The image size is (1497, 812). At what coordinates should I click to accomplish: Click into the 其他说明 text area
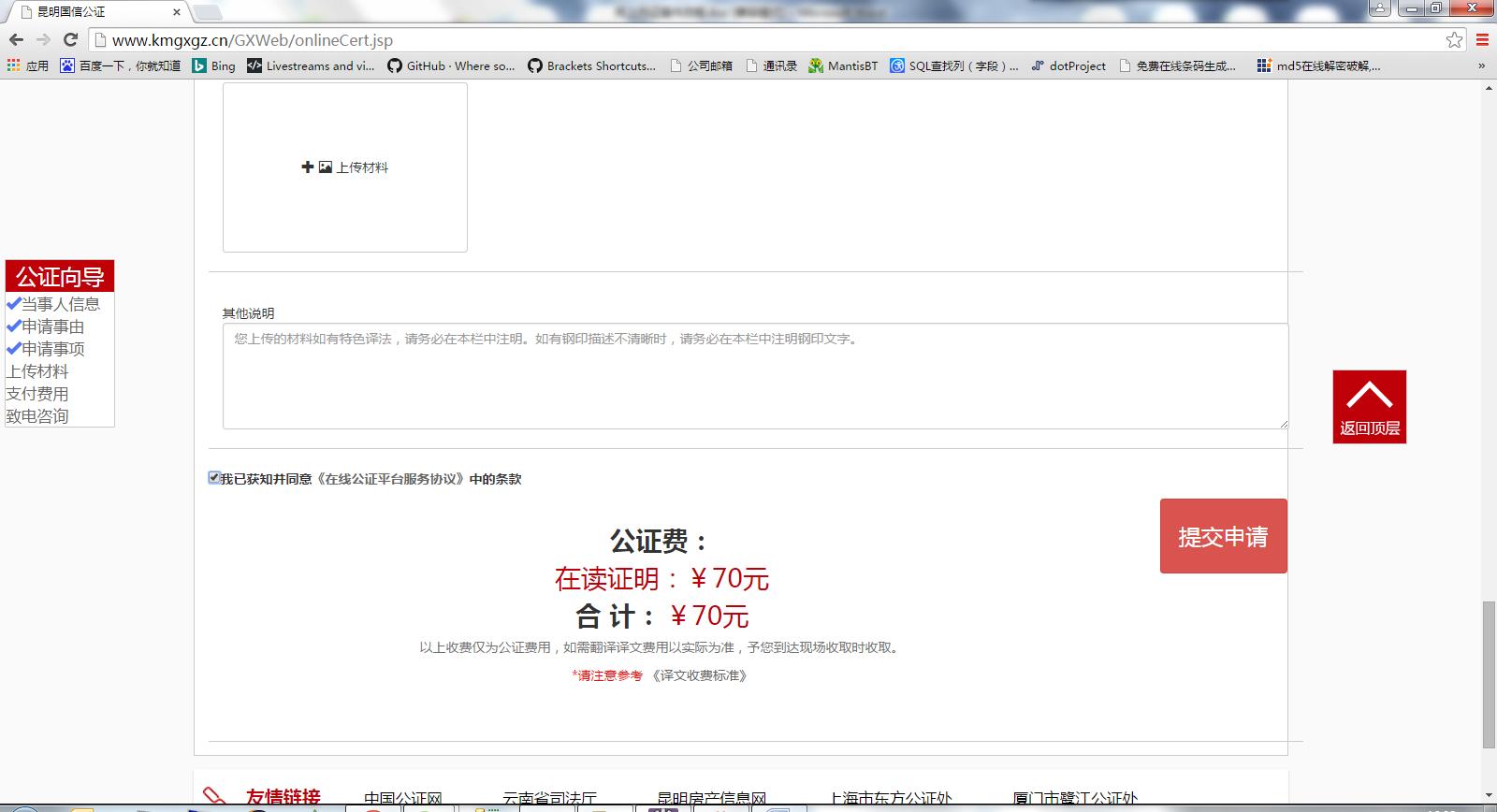[755, 376]
